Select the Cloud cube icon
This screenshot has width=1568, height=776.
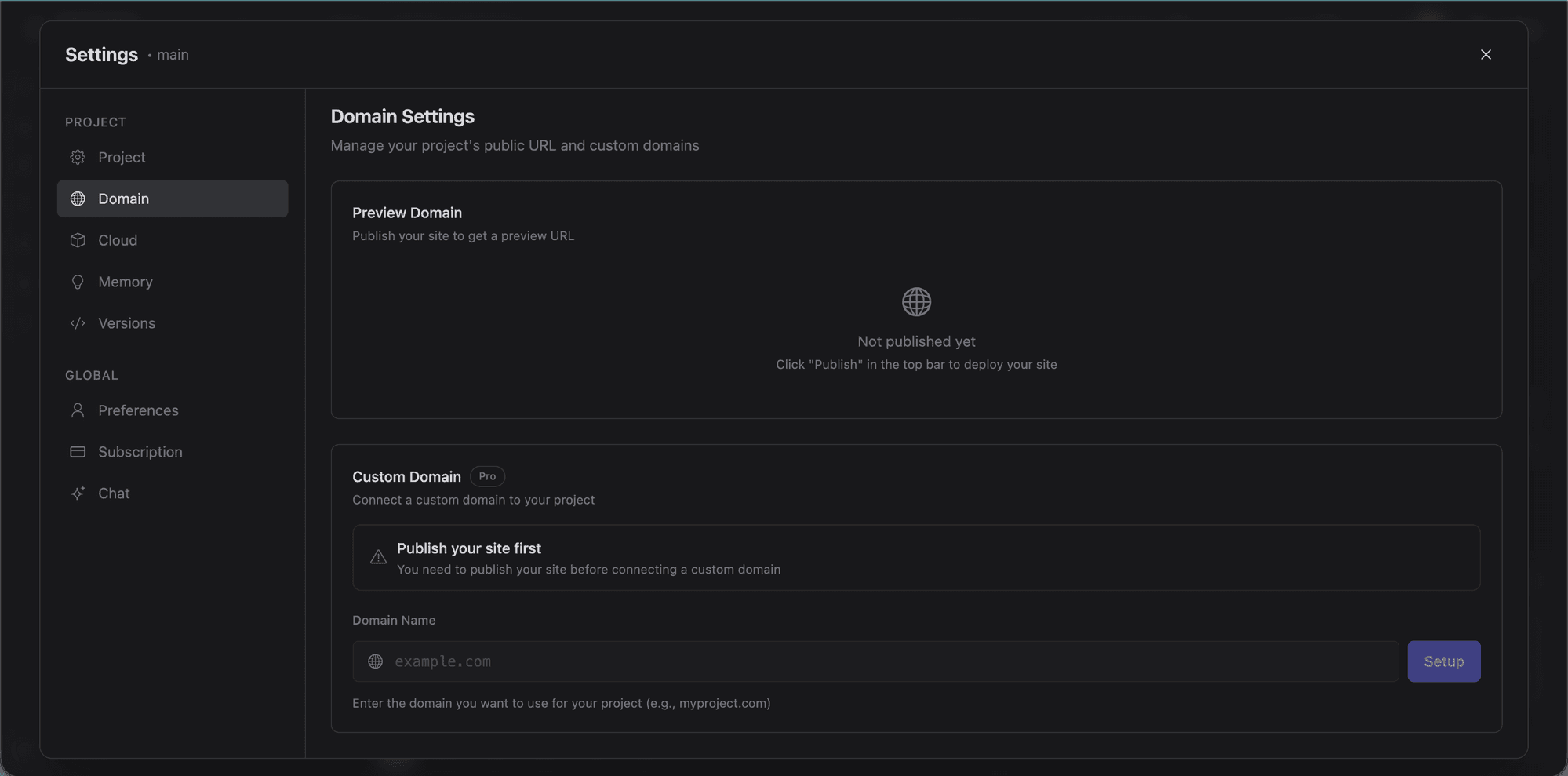coord(78,240)
